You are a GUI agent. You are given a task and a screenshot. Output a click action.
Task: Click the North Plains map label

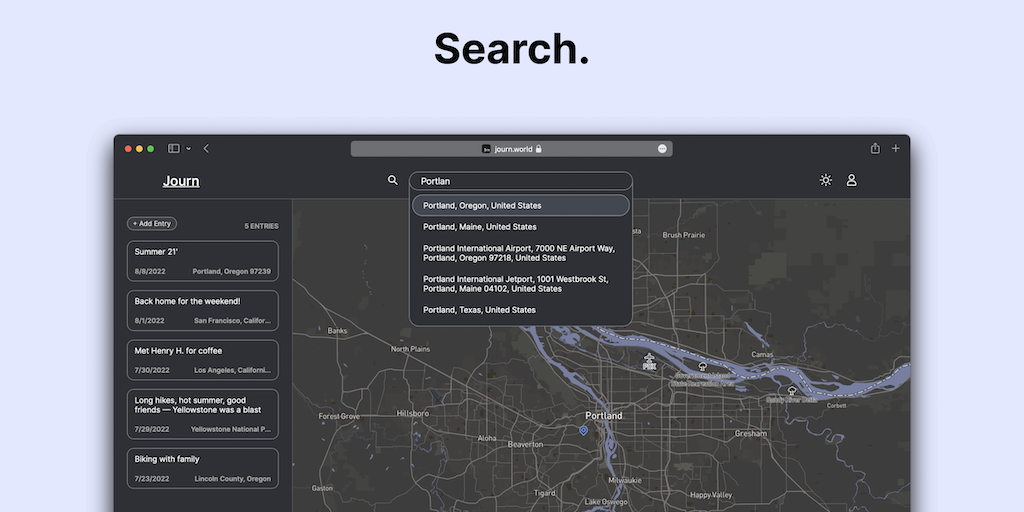[410, 349]
